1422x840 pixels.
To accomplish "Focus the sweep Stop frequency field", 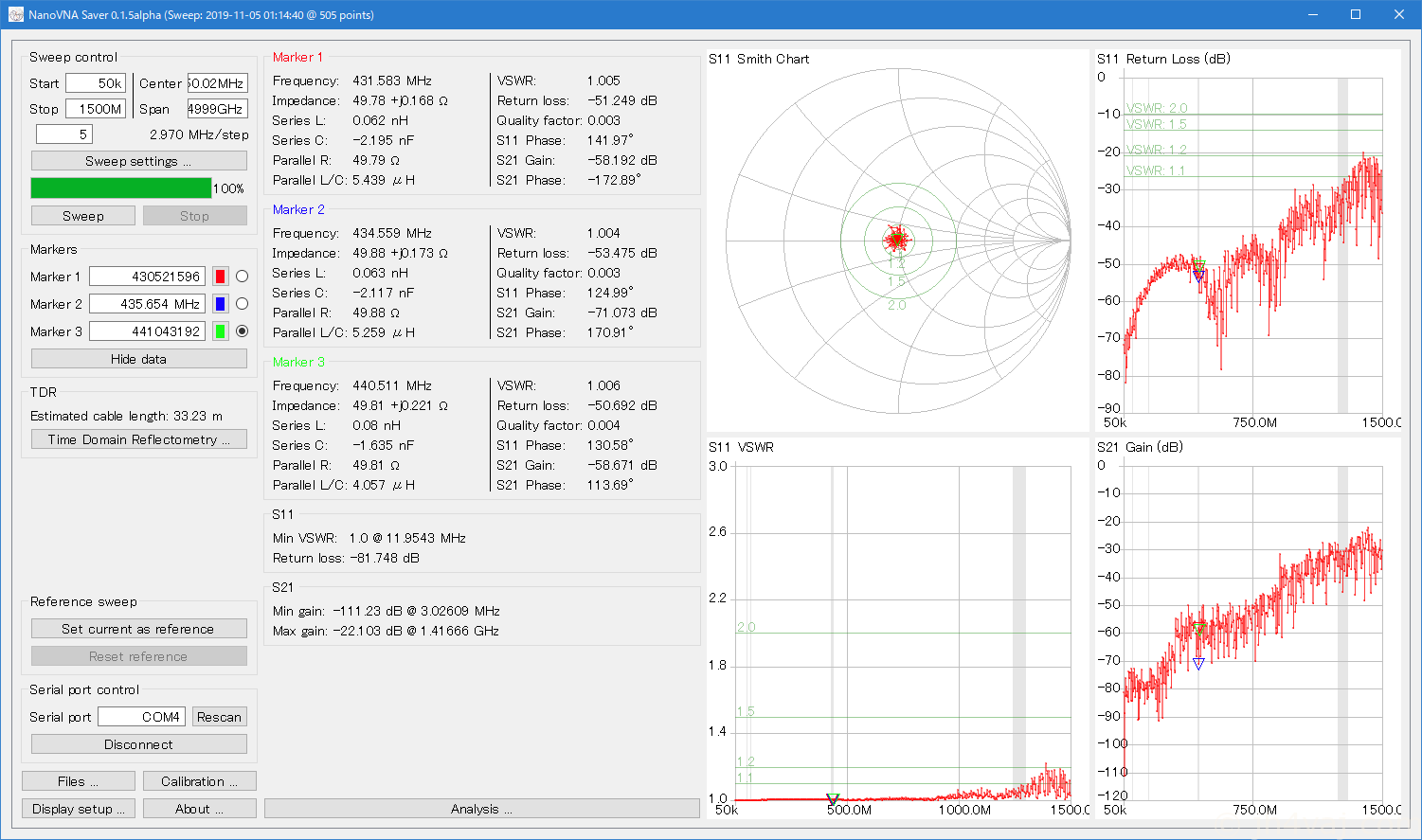I will (x=96, y=109).
